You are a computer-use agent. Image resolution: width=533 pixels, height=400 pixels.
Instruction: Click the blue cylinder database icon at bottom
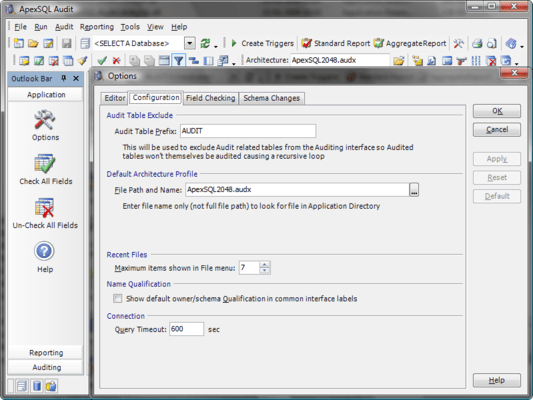pyautogui.click(x=37, y=386)
